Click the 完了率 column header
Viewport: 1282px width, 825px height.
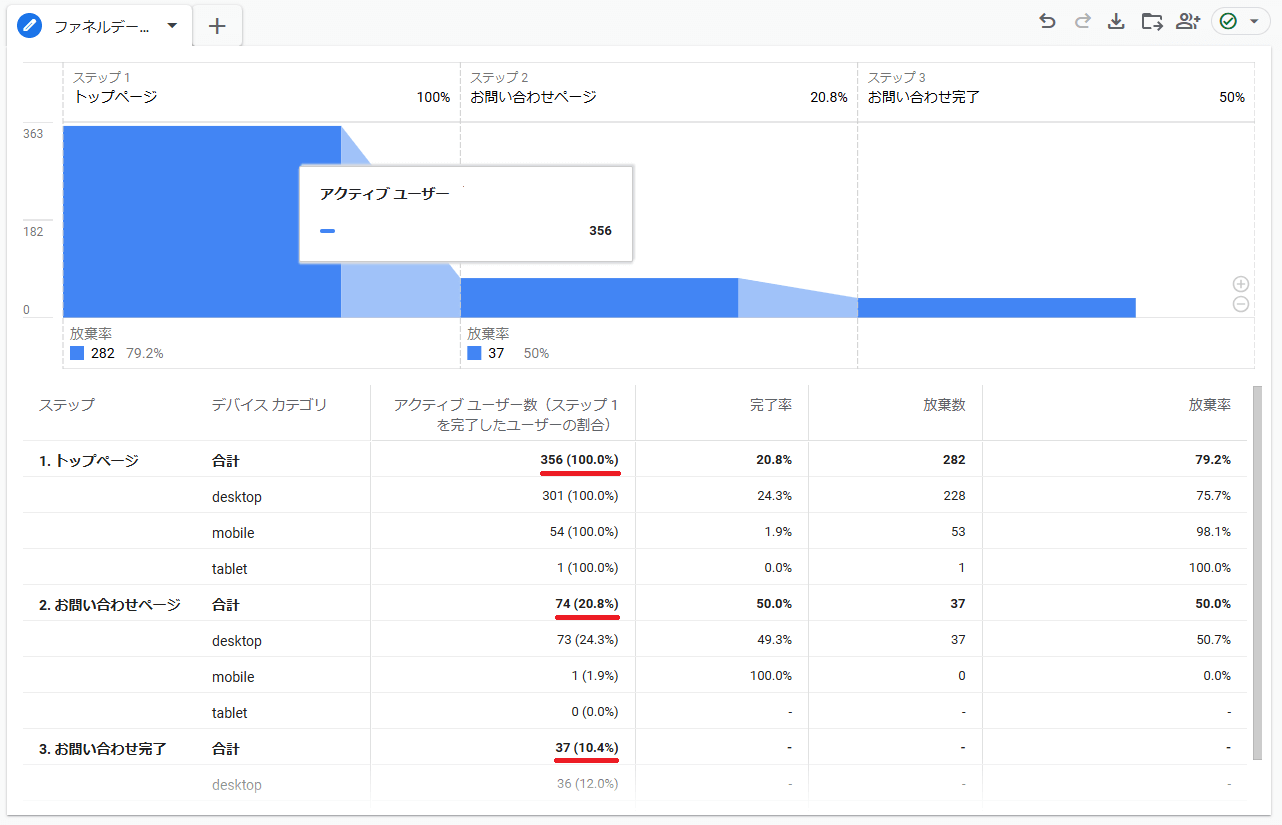(770, 405)
